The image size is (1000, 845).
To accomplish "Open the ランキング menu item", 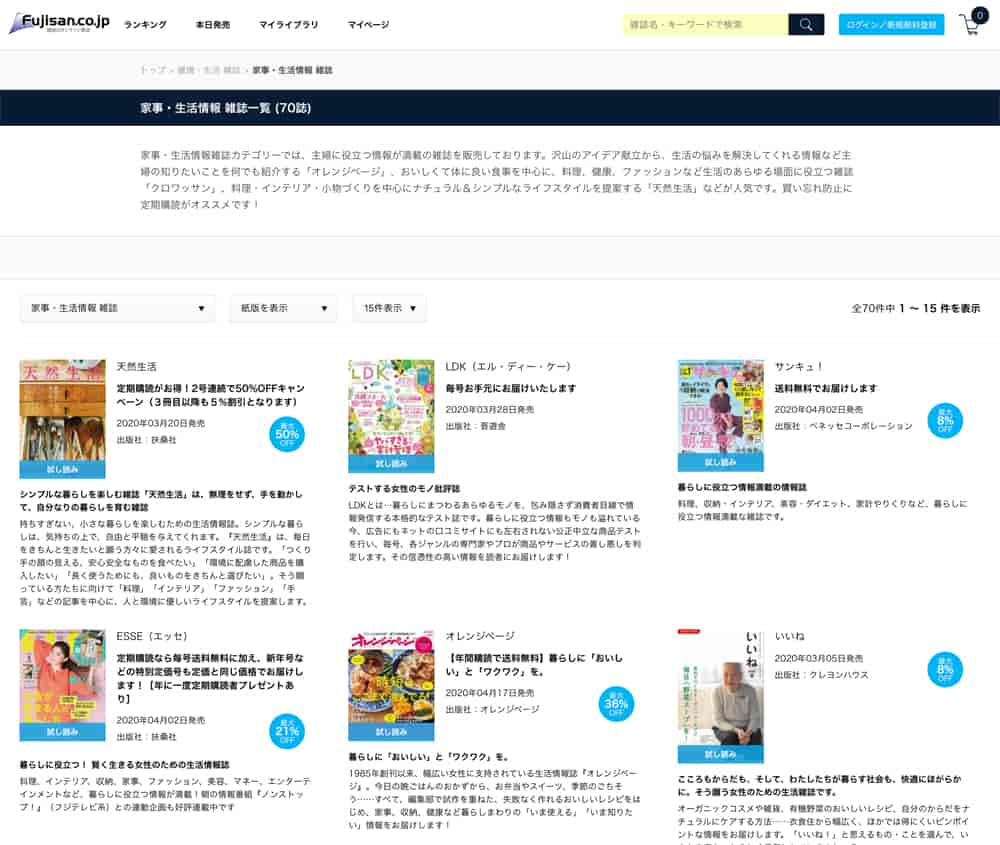I will tap(145, 24).
